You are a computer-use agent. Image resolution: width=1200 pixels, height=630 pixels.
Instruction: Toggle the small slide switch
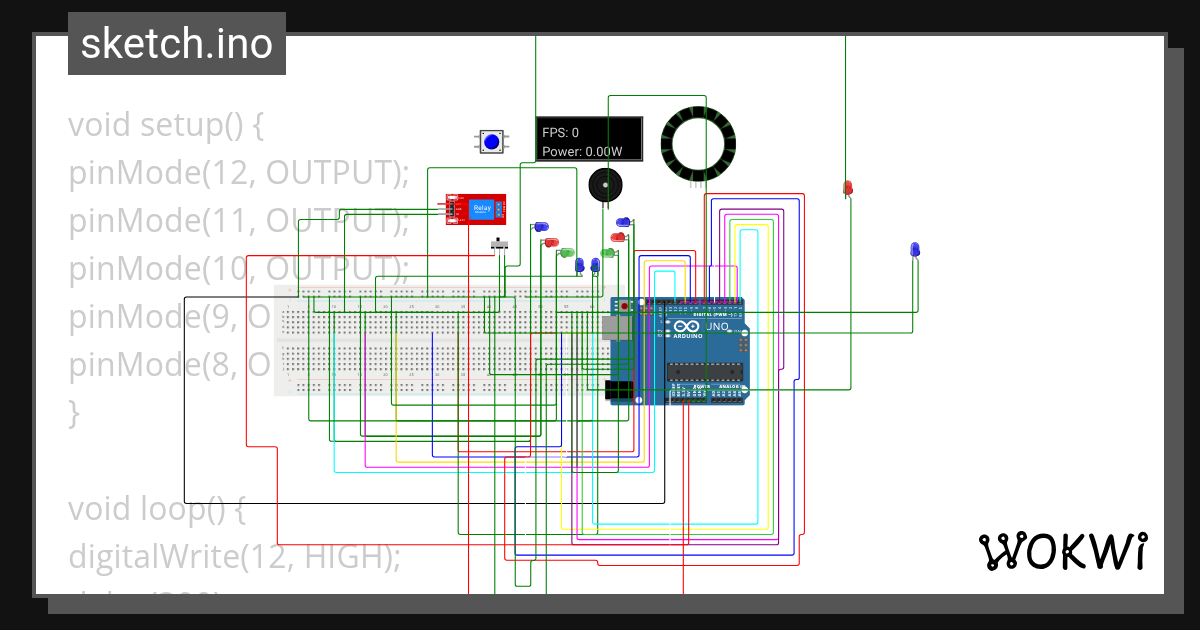[x=501, y=244]
